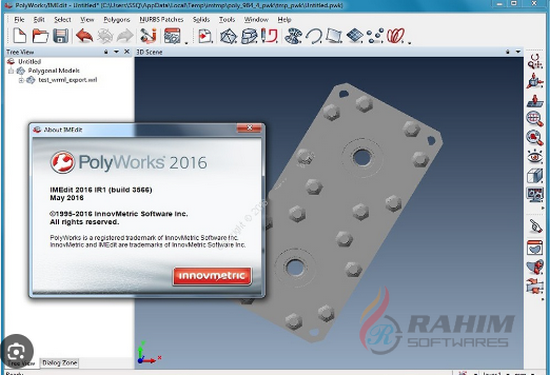Image resolution: width=550 pixels, height=375 pixels.
Task: Open the Window menu
Action: pyautogui.click(x=256, y=20)
